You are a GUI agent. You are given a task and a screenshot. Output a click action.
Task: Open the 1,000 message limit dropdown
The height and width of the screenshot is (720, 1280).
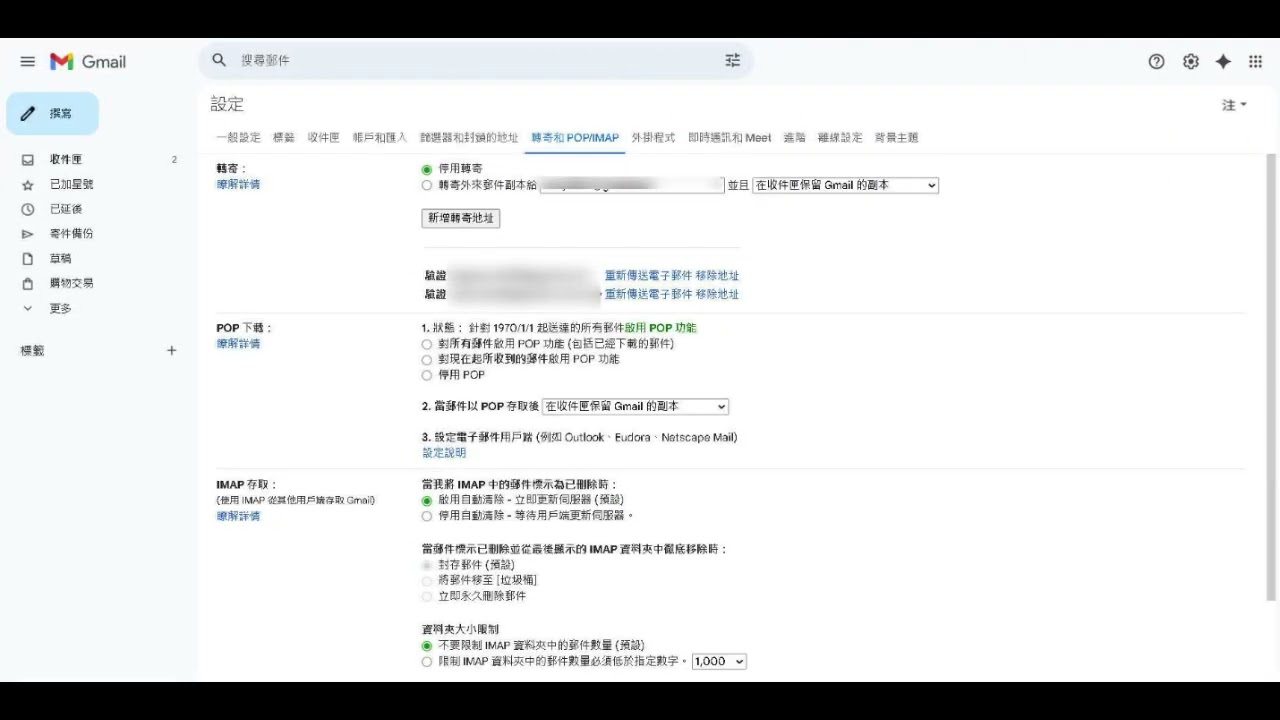719,662
